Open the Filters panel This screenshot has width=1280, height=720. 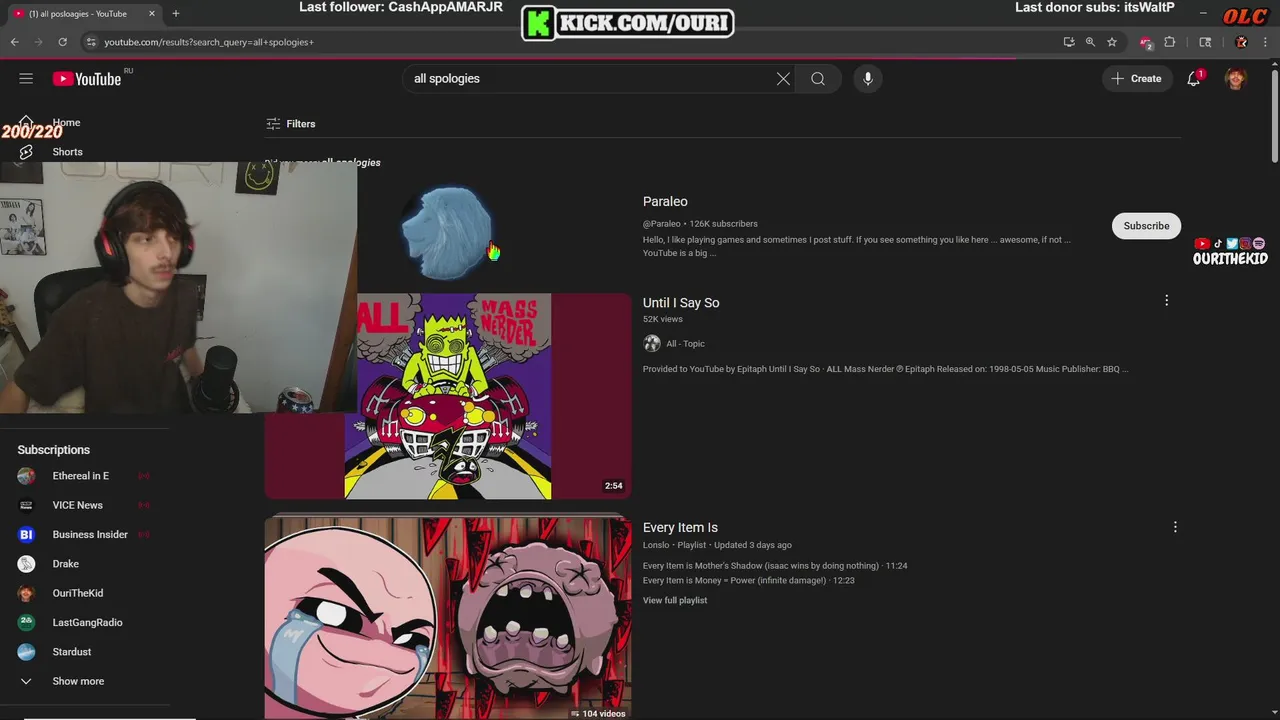[291, 124]
